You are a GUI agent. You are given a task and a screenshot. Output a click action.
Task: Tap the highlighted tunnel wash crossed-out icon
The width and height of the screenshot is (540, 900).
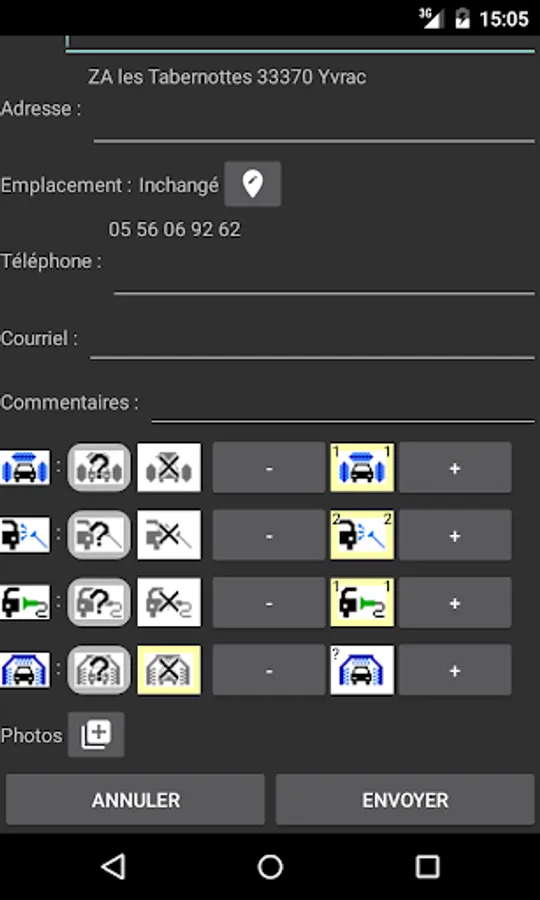coord(169,670)
